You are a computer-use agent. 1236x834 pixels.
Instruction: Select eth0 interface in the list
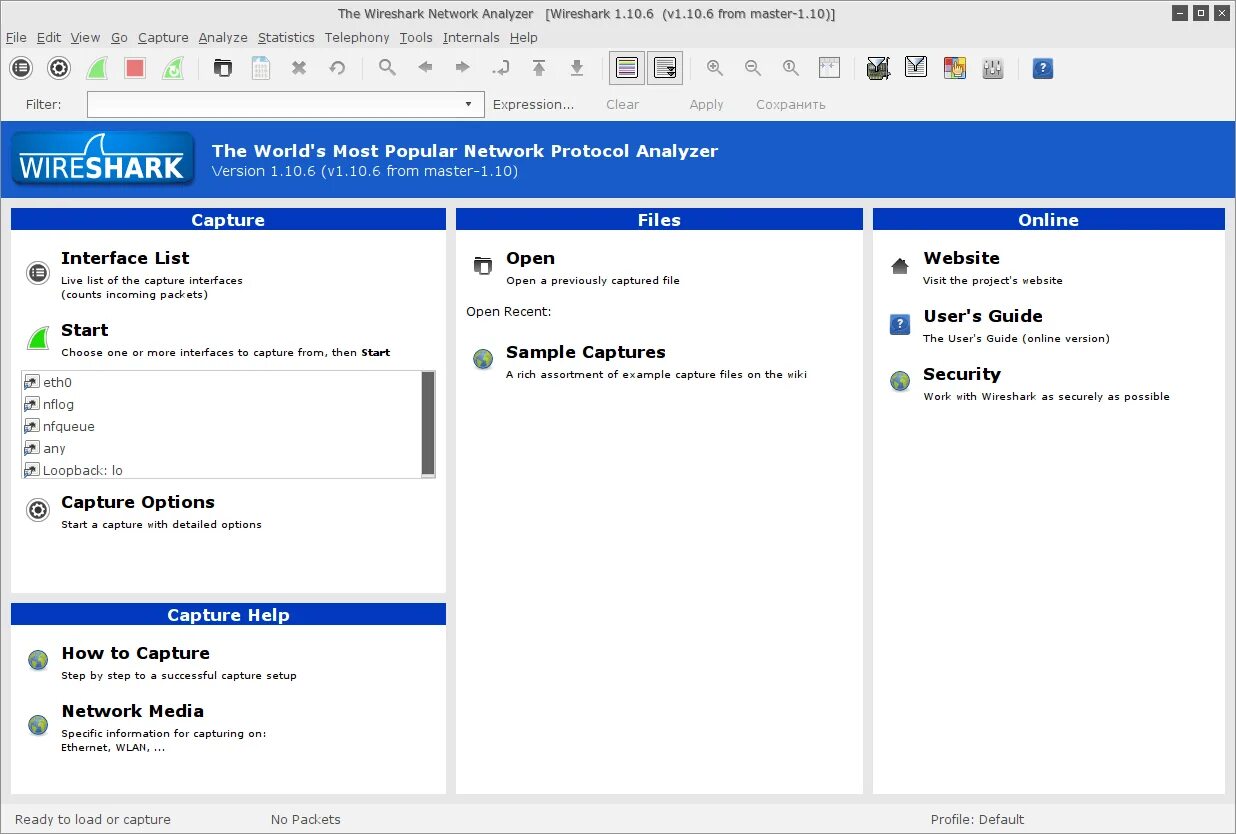[221, 382]
